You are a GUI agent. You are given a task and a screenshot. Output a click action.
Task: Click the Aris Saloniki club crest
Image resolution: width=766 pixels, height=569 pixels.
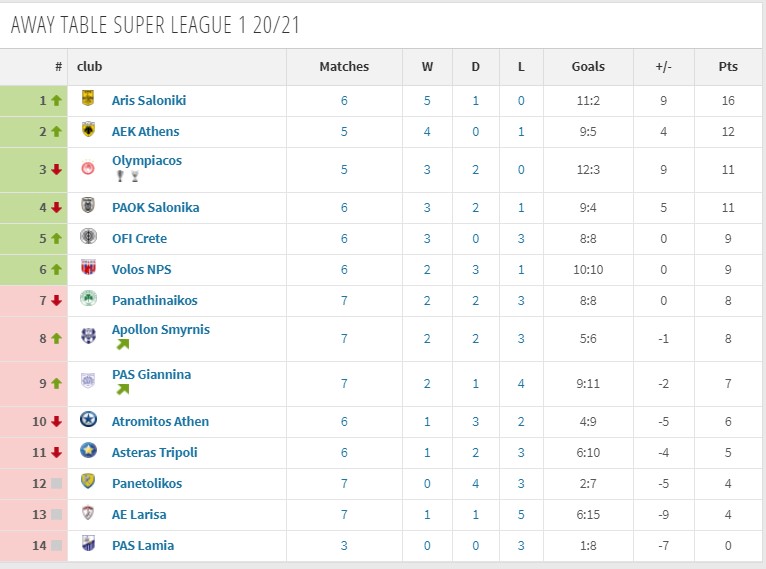(88, 99)
